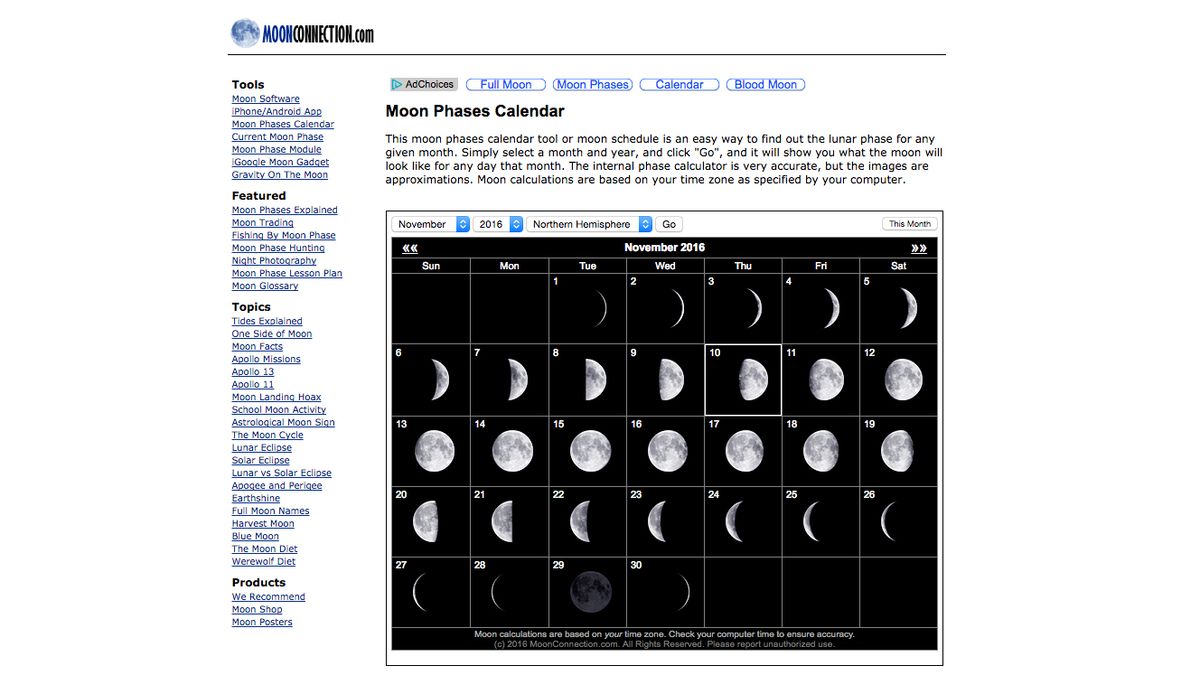Open the Fishing By Moon Phase link

[x=284, y=236]
